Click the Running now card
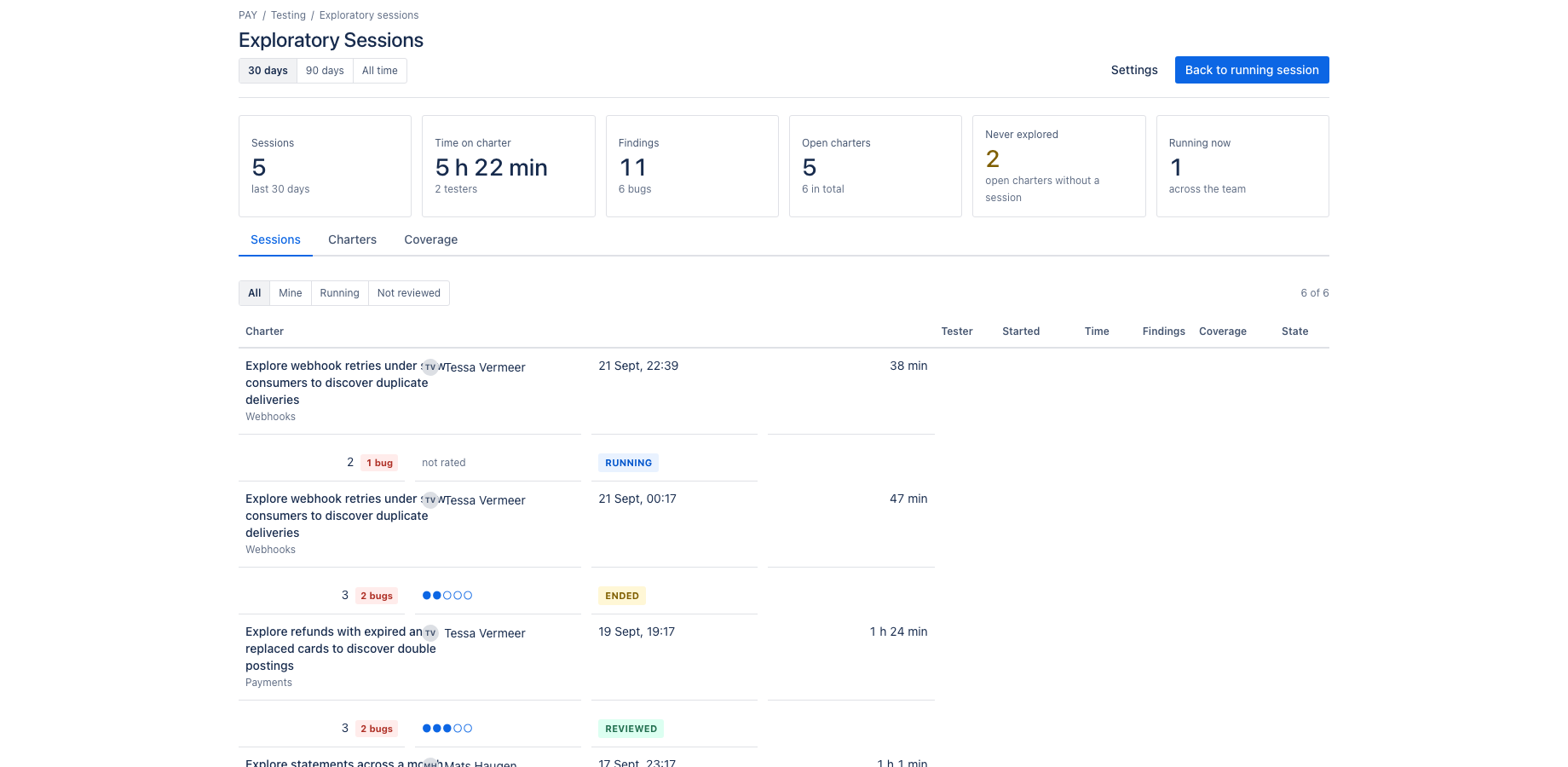 [x=1242, y=166]
